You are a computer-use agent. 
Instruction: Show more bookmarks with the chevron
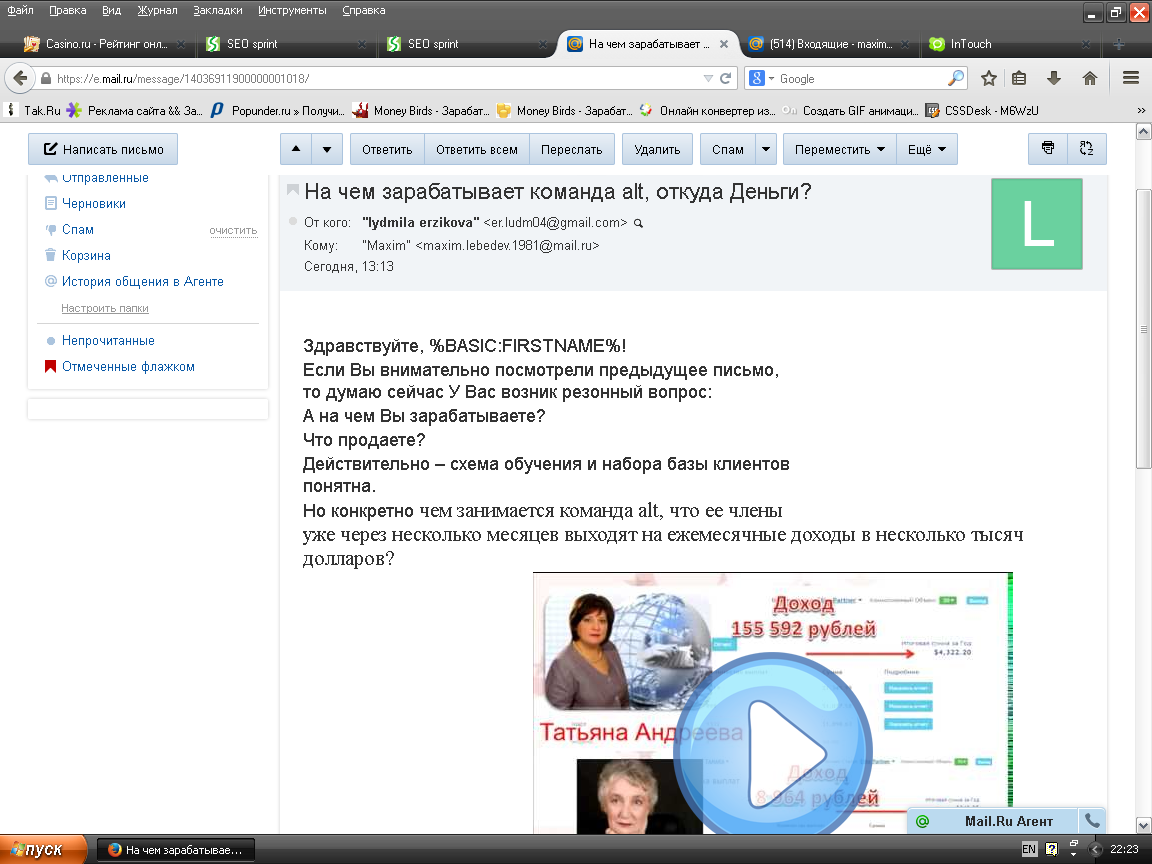(1141, 110)
